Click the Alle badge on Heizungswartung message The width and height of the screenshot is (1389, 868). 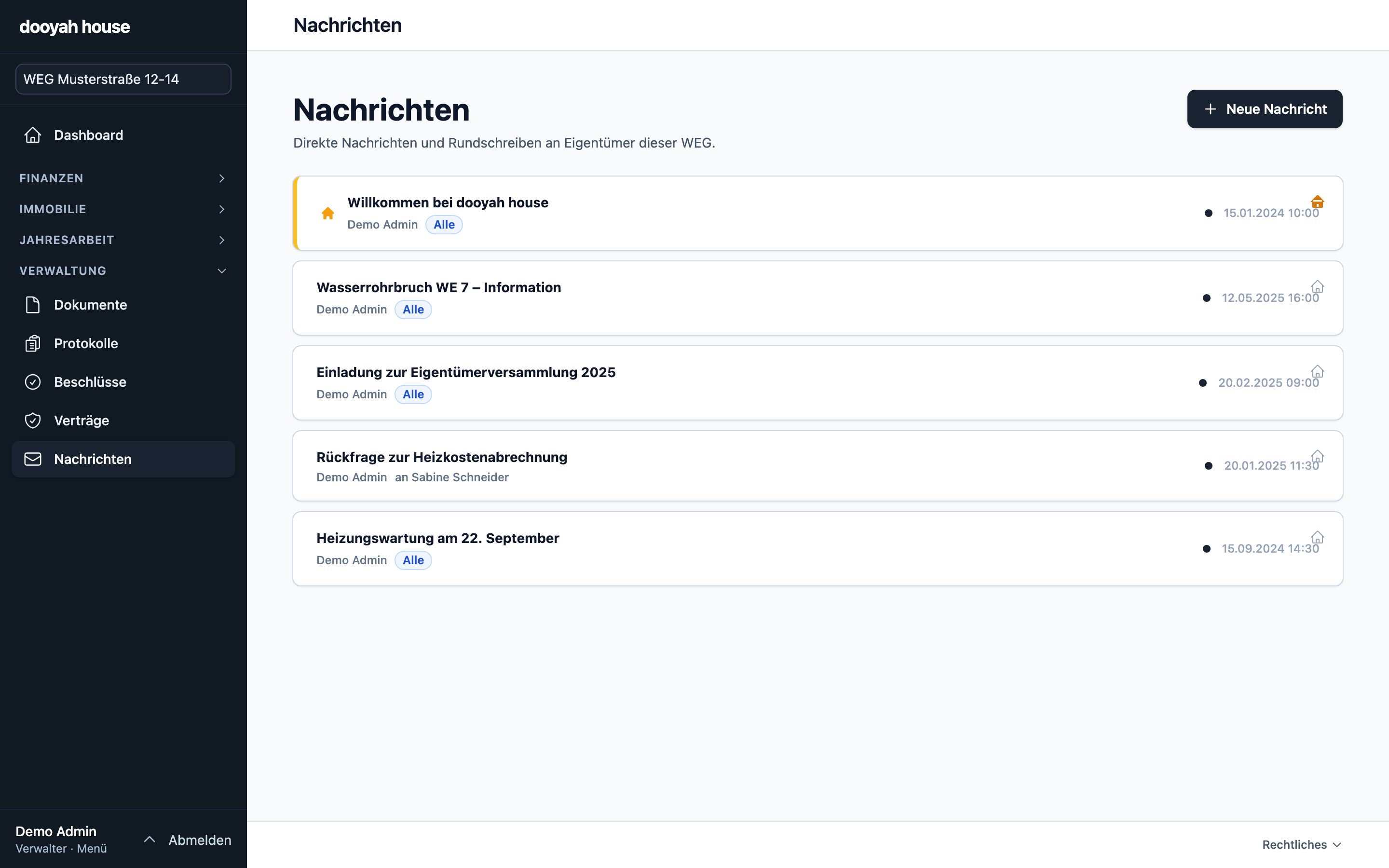coord(413,560)
